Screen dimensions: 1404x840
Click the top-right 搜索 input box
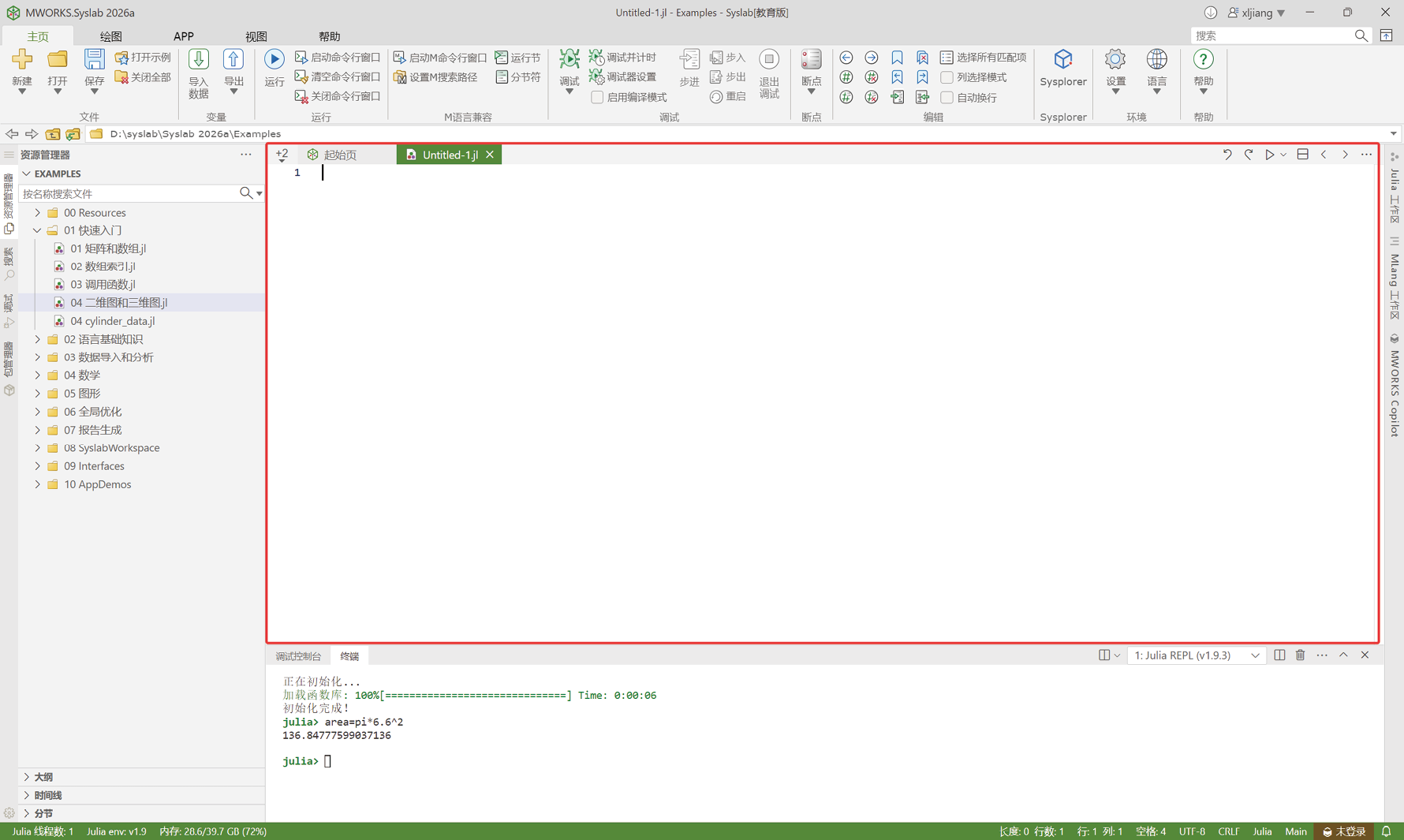point(1271,35)
